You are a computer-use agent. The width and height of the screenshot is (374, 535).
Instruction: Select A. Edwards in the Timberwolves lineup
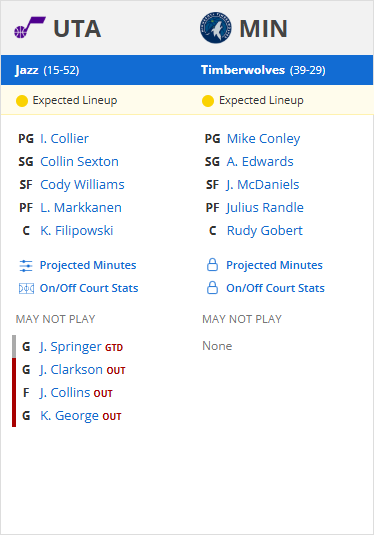(260, 161)
